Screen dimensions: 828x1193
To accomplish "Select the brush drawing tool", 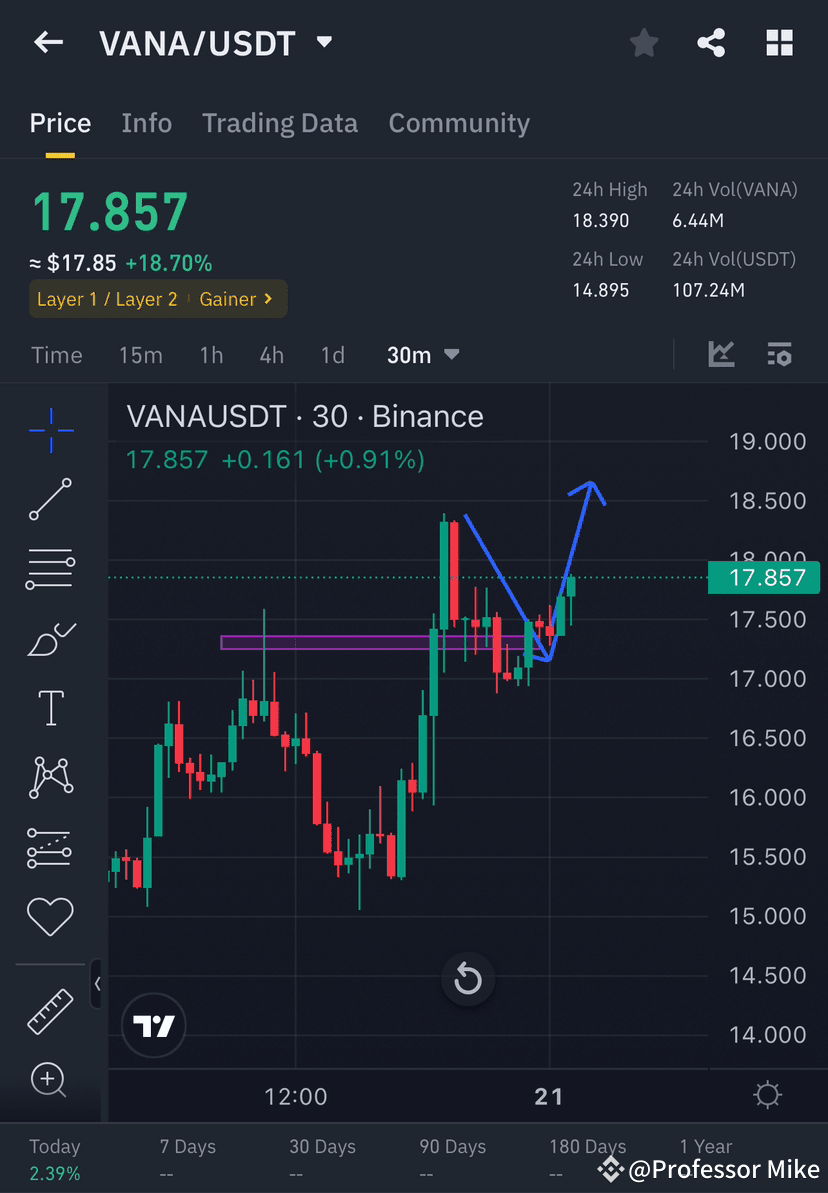I will [50, 638].
